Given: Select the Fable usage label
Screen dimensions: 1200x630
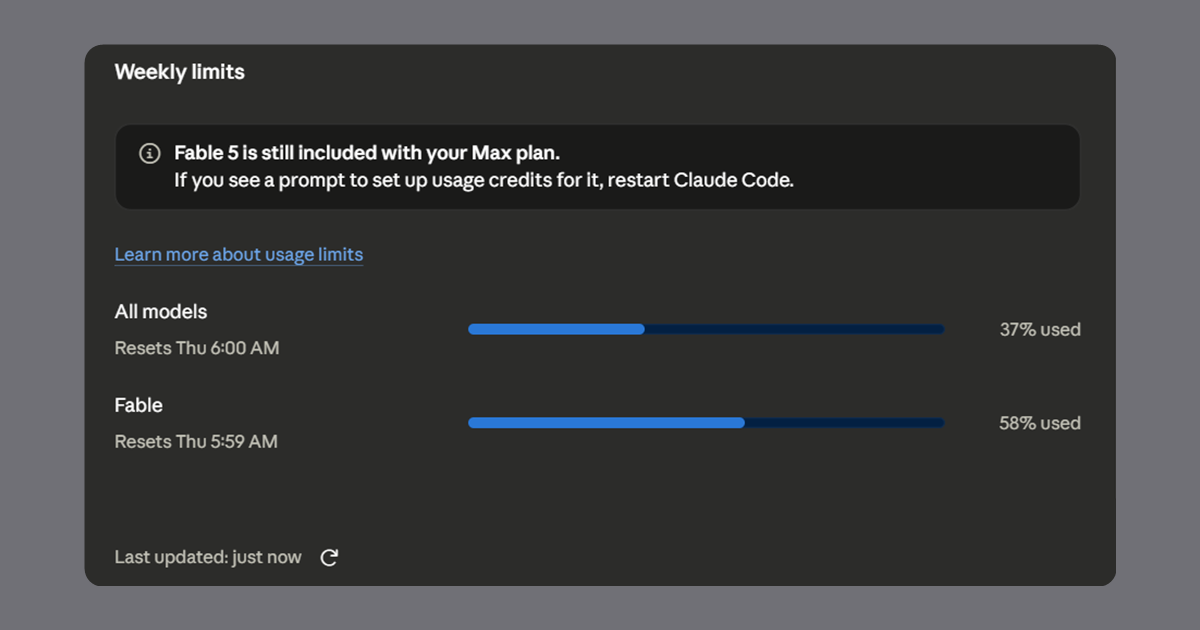Looking at the screenshot, I should pyautogui.click(x=139, y=405).
